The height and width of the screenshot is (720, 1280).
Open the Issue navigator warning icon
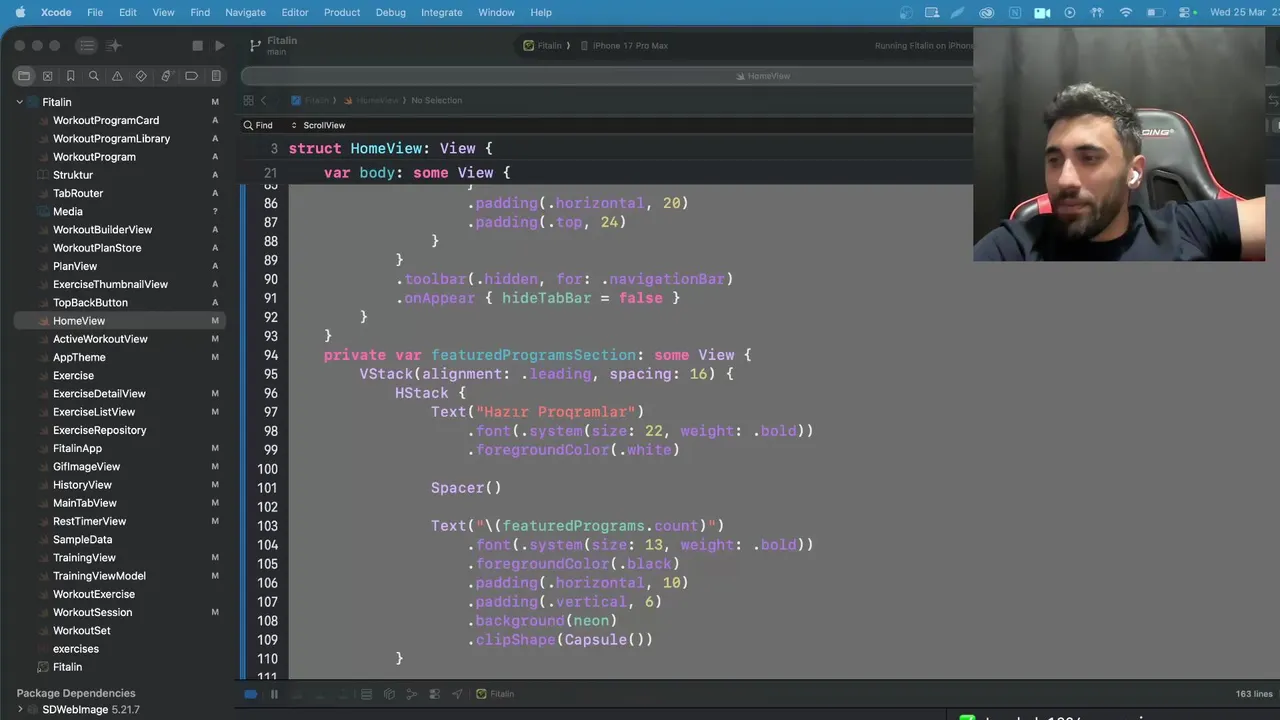(x=117, y=76)
